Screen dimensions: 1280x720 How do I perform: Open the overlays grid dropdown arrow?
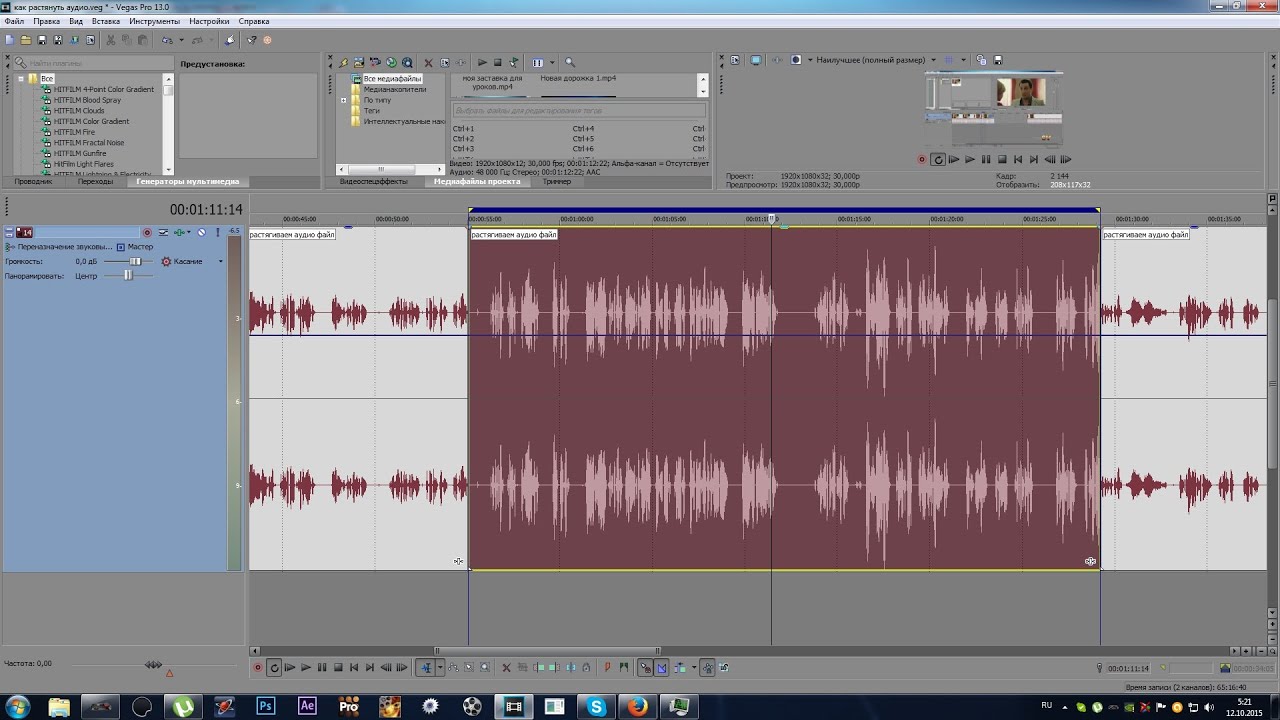pyautogui.click(x=964, y=60)
